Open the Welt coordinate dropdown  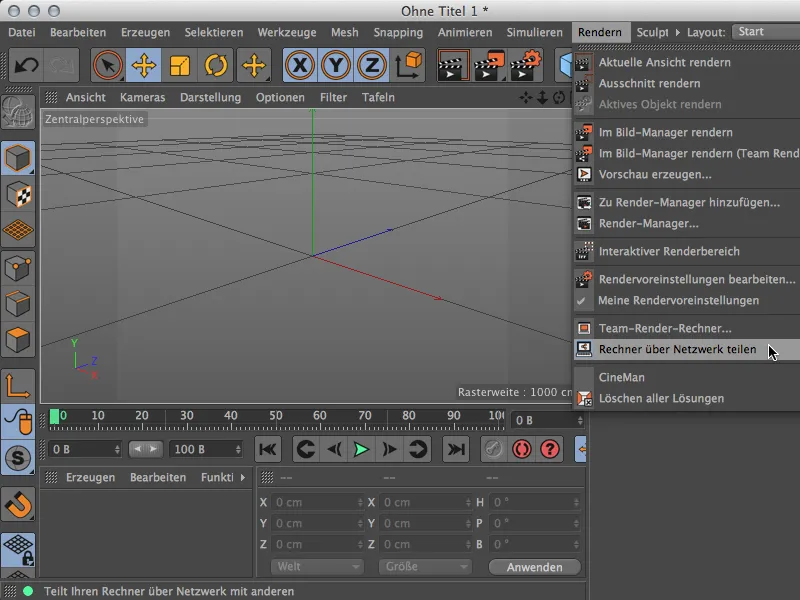pos(317,566)
